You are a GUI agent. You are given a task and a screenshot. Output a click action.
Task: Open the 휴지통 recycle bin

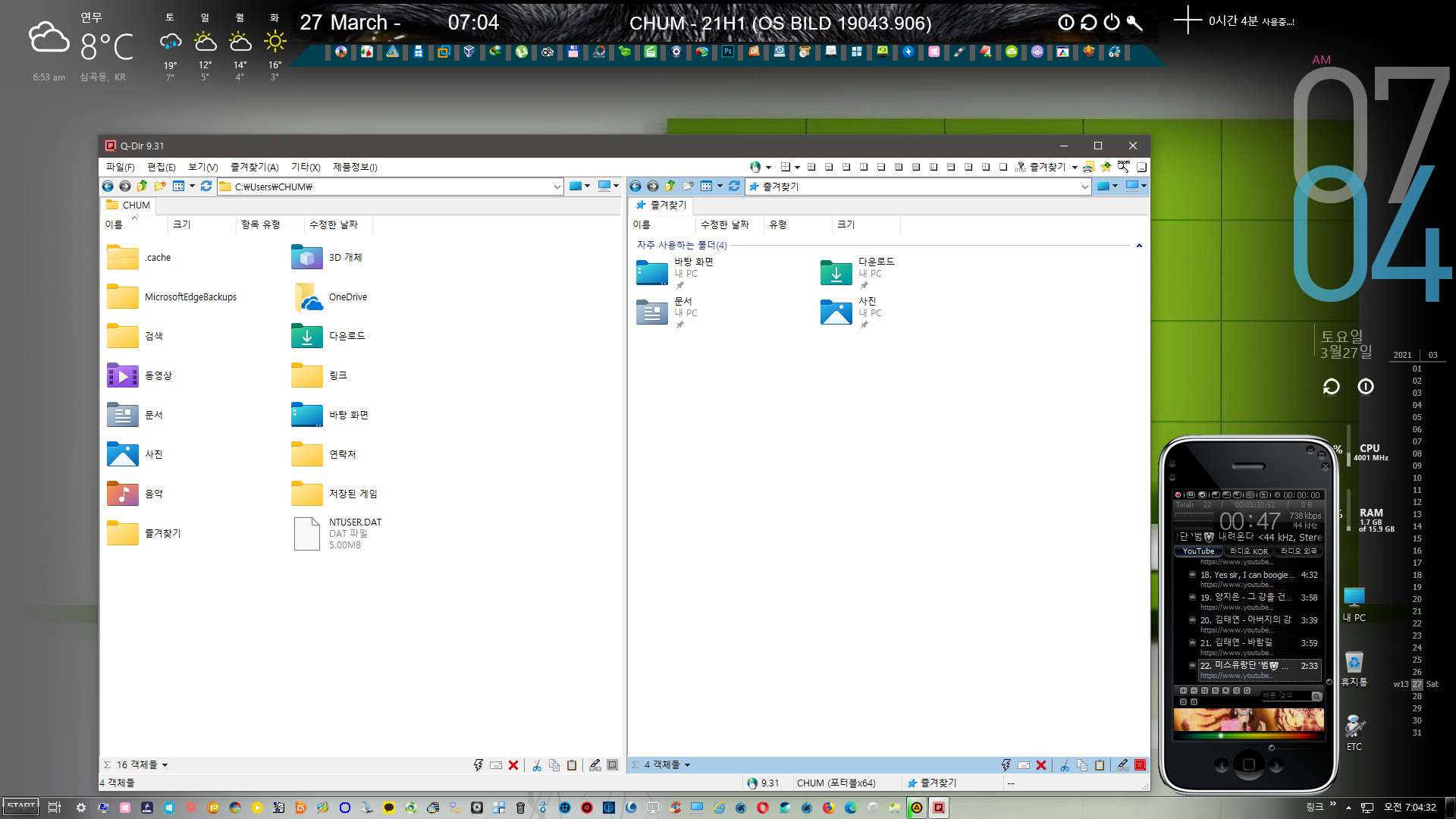[1354, 669]
